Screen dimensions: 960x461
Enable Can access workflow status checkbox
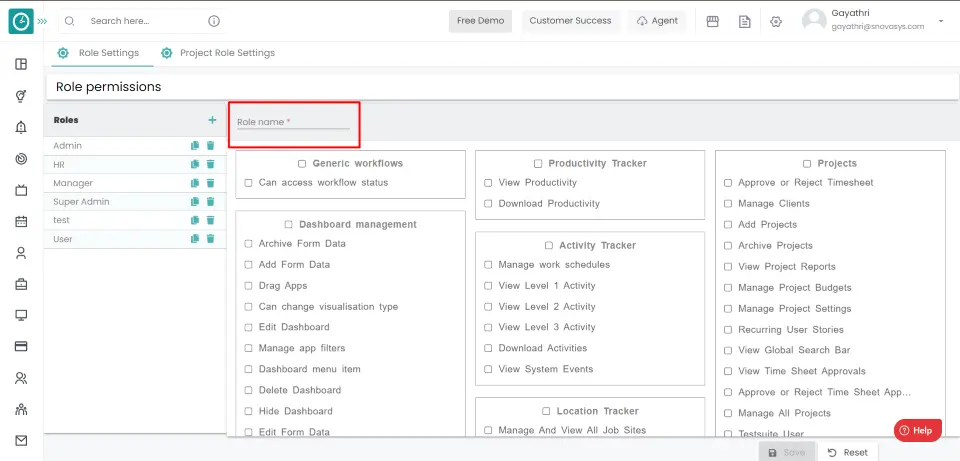(x=248, y=183)
